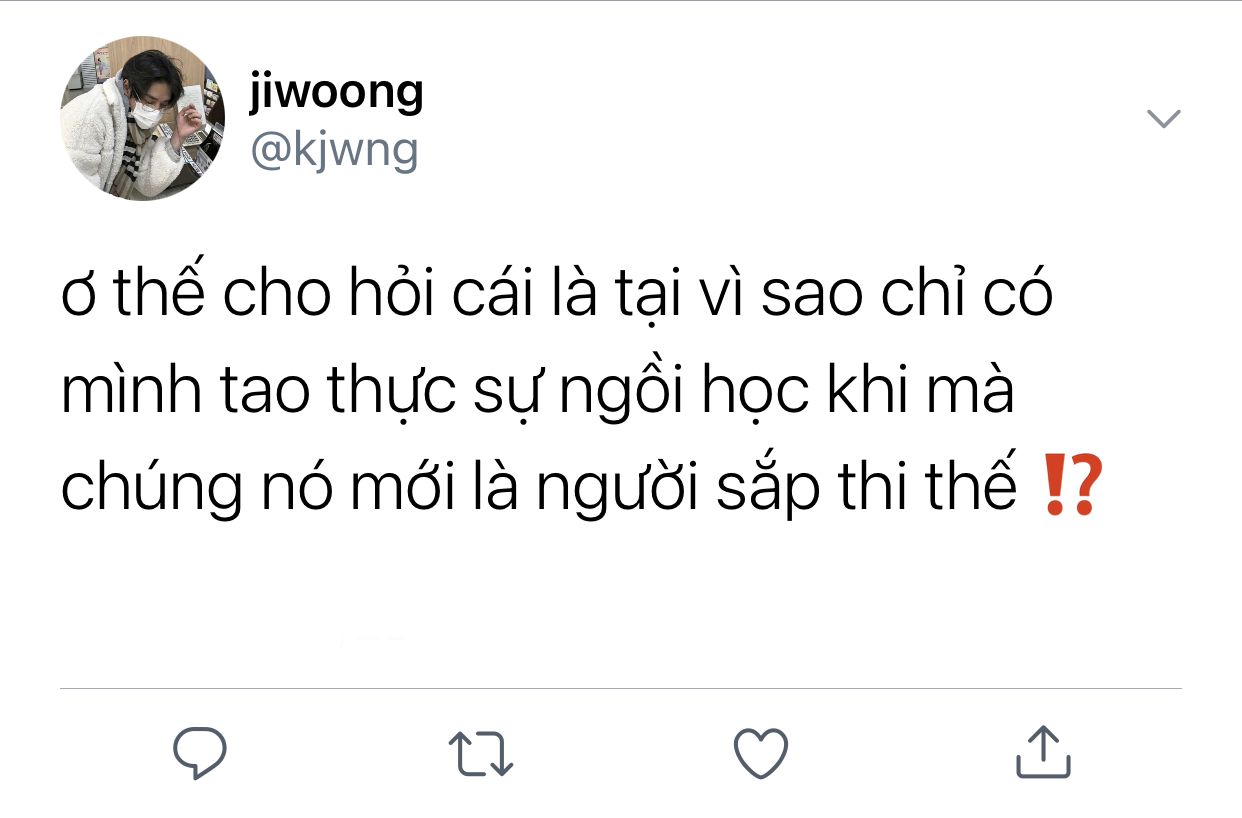The width and height of the screenshot is (1242, 818).
Task: Open the reply speech bubble icon
Action: pyautogui.click(x=200, y=754)
